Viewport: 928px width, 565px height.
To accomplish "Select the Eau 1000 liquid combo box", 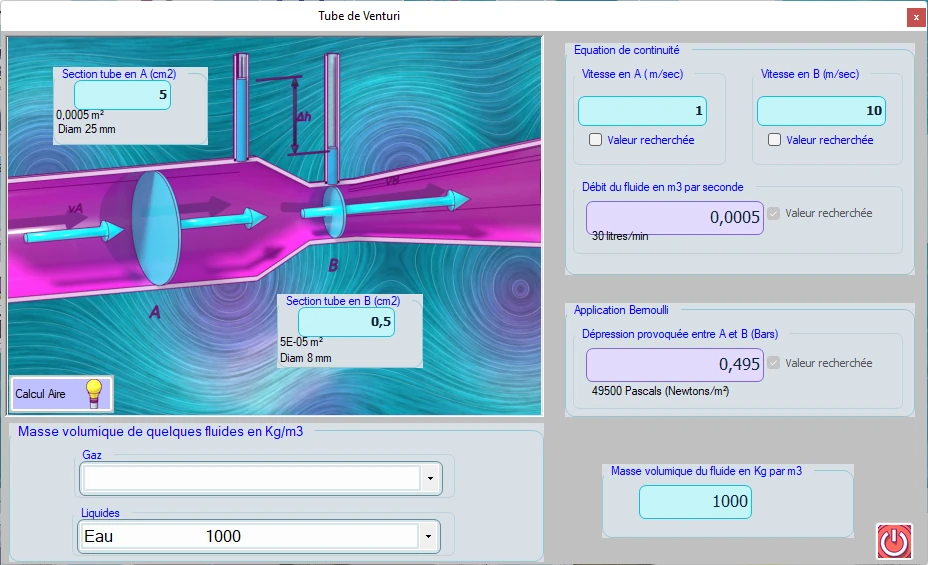I will click(x=259, y=537).
